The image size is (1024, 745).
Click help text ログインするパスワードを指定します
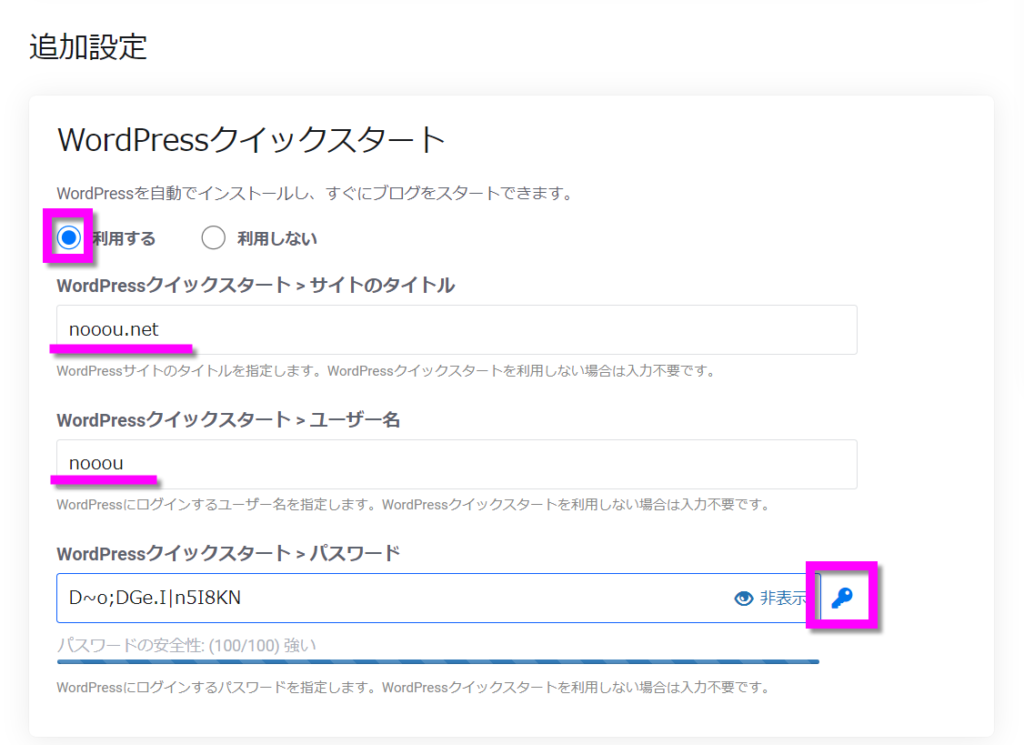click(413, 688)
